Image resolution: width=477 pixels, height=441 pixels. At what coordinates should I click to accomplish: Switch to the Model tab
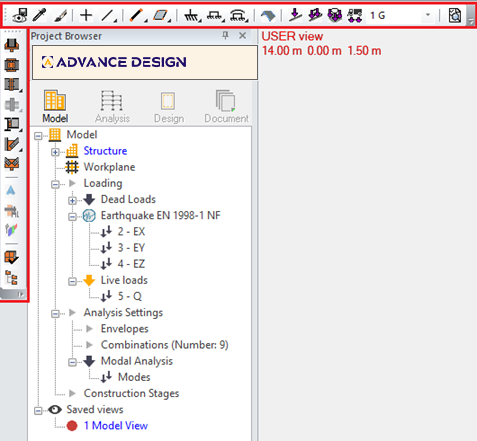tap(55, 107)
